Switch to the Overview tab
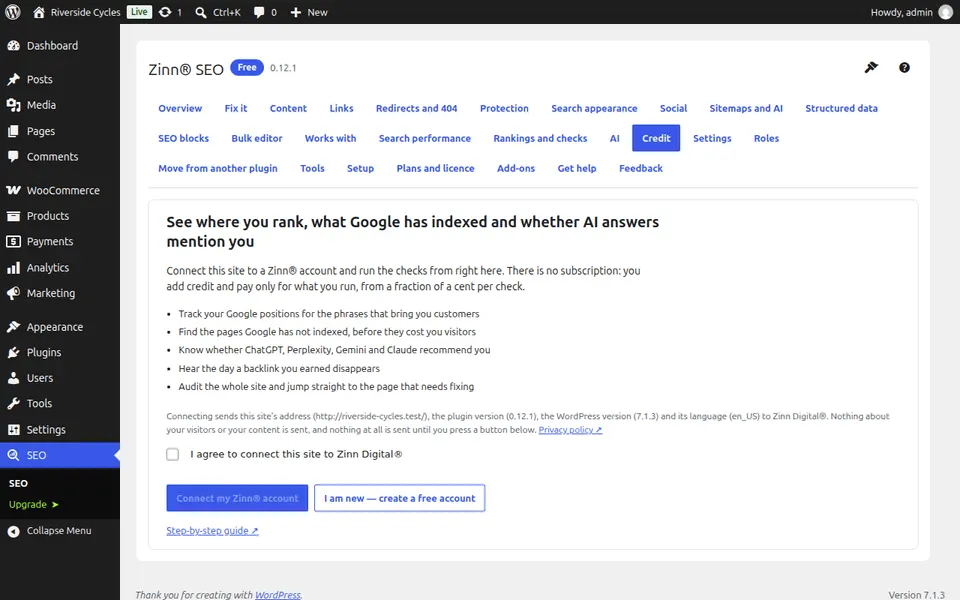 pos(180,108)
